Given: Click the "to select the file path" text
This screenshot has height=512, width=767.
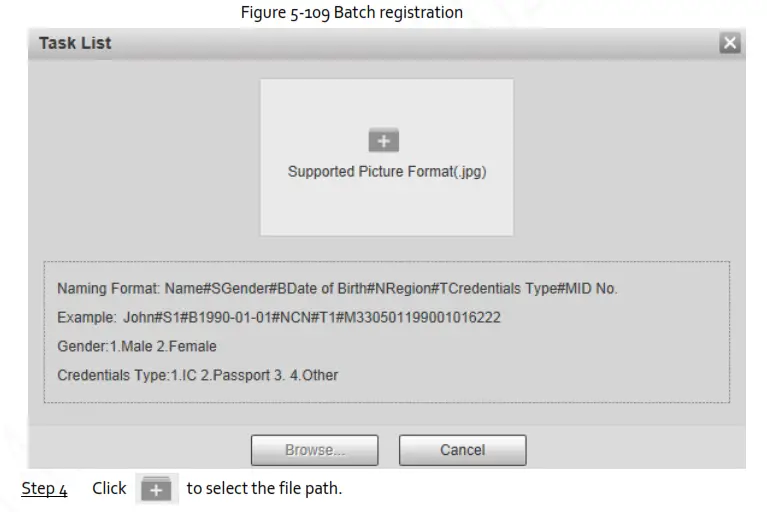Looking at the screenshot, I should [x=264, y=489].
